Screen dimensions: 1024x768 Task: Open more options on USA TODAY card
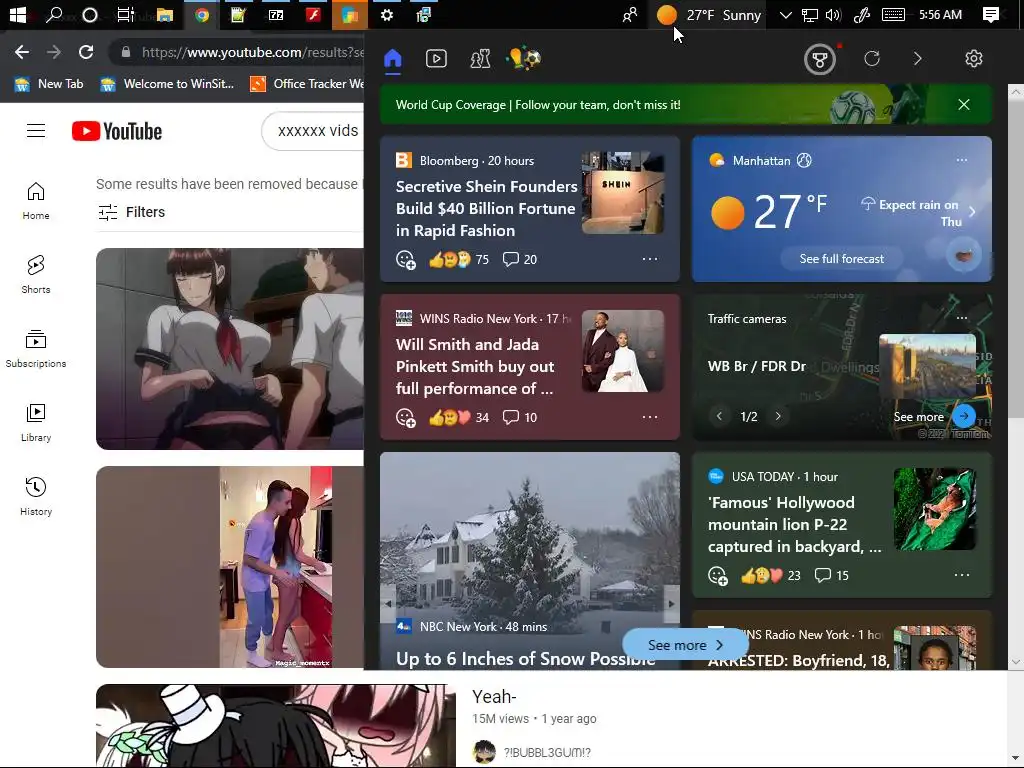click(x=961, y=575)
